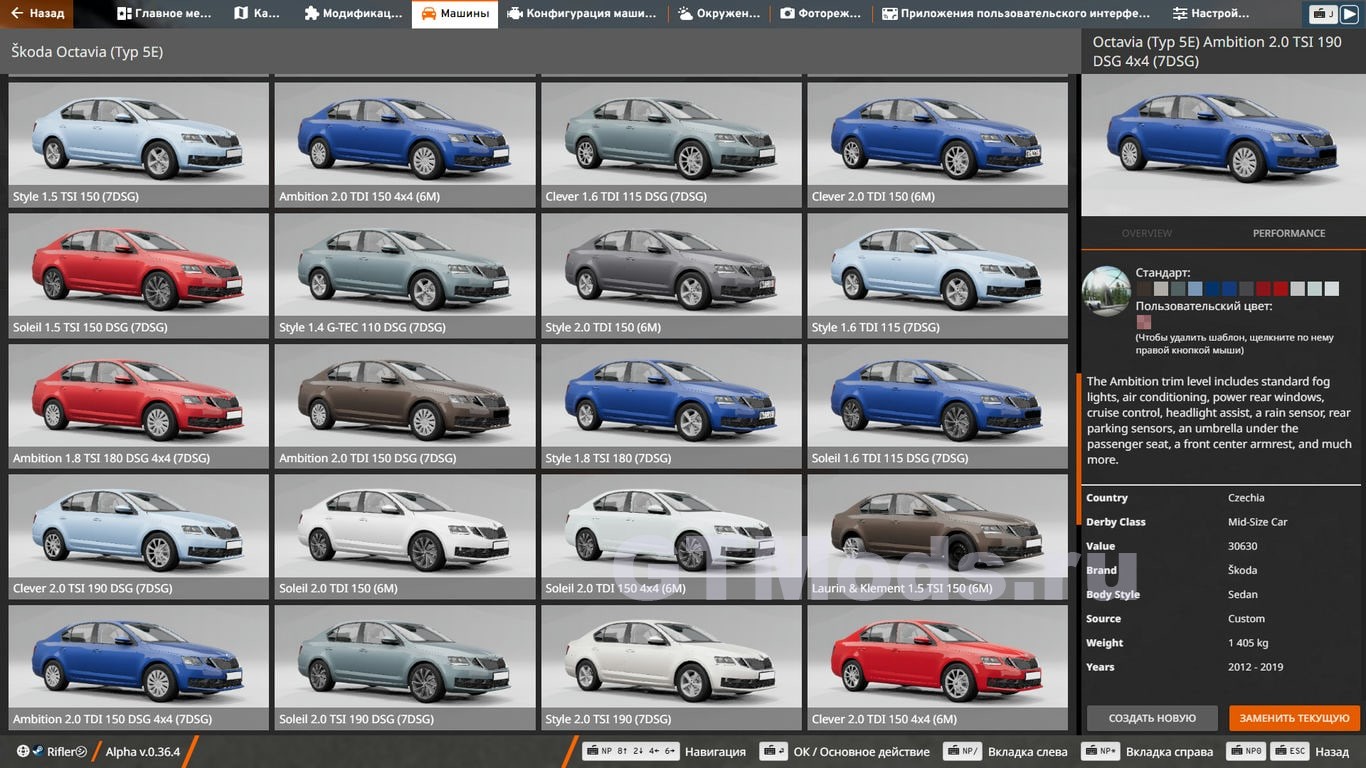Click the J key shortcut icon at top right
The width and height of the screenshot is (1366, 768).
point(1324,14)
